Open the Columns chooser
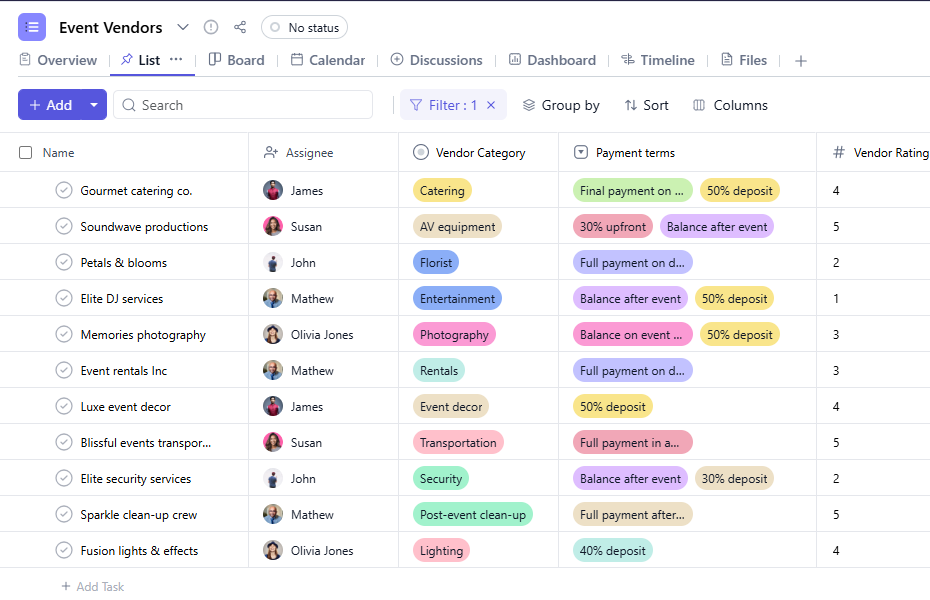The image size is (930, 600). click(x=730, y=105)
